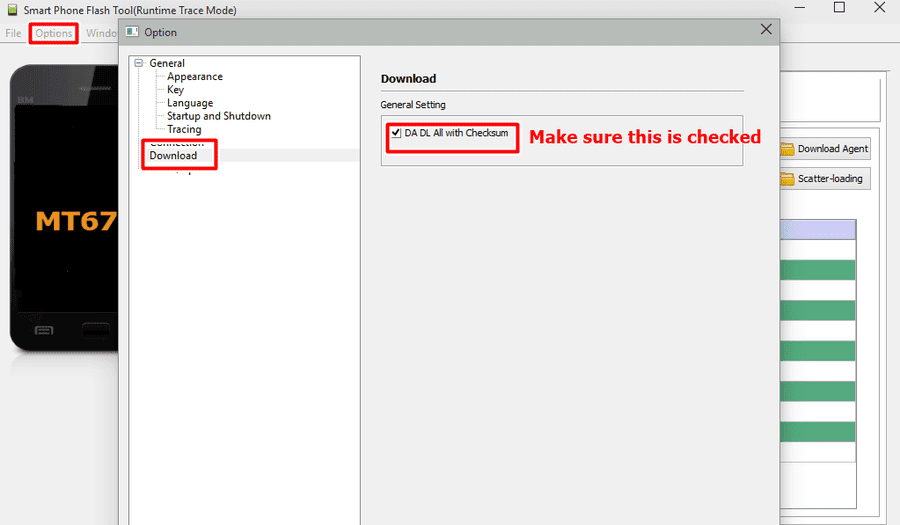This screenshot has width=900, height=525.
Task: Click the Download Agent folder icon
Action: [x=787, y=149]
